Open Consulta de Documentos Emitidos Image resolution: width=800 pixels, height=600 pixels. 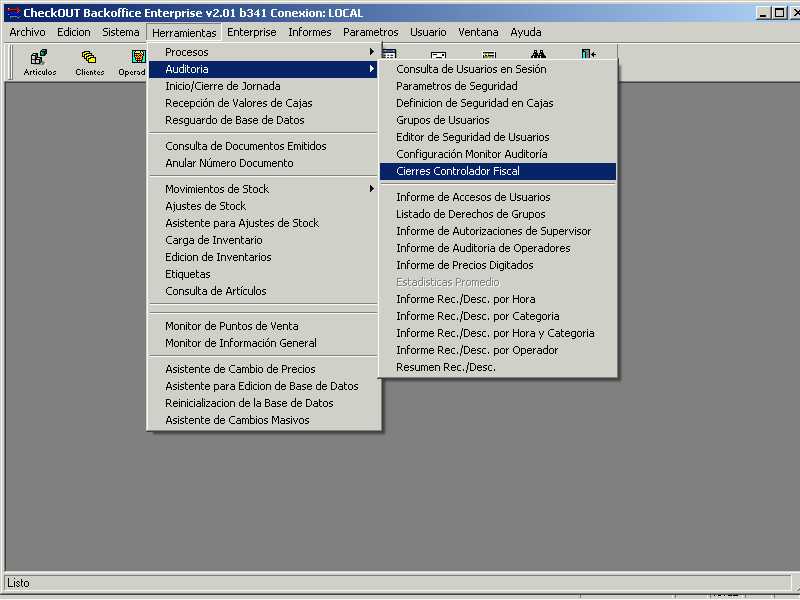(263, 146)
